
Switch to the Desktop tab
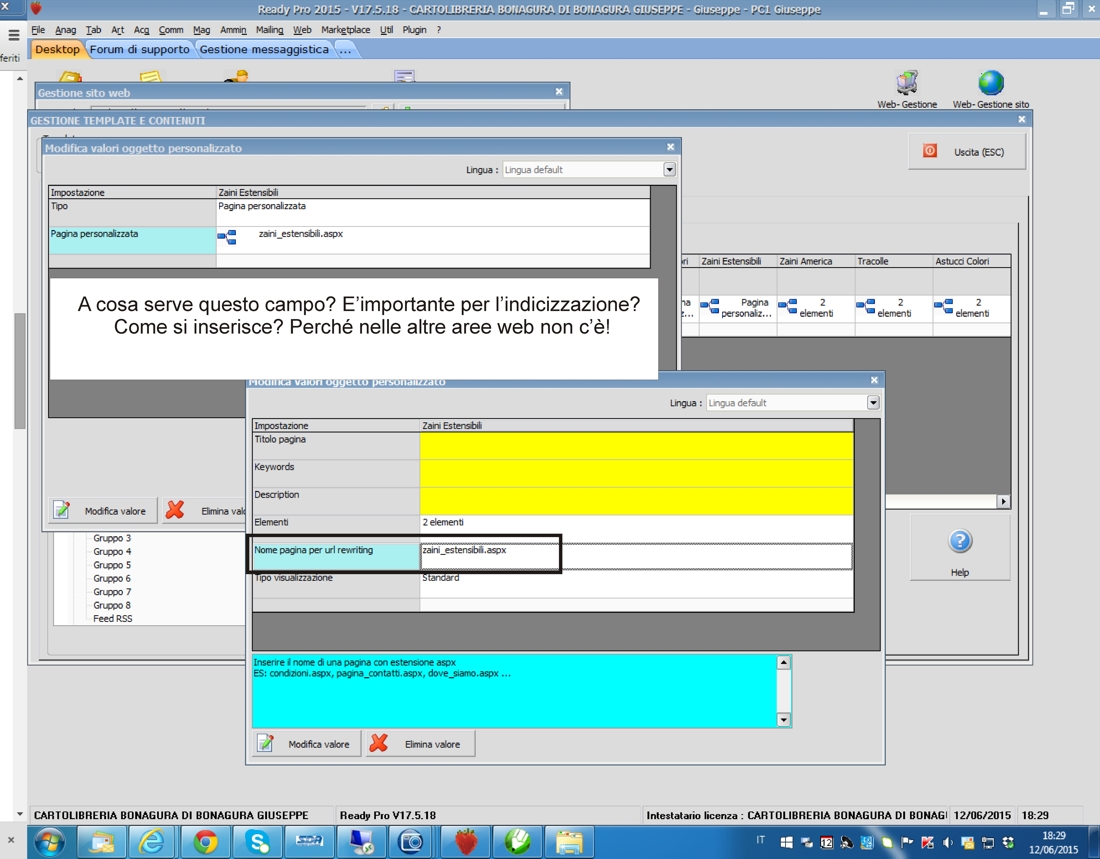57,49
